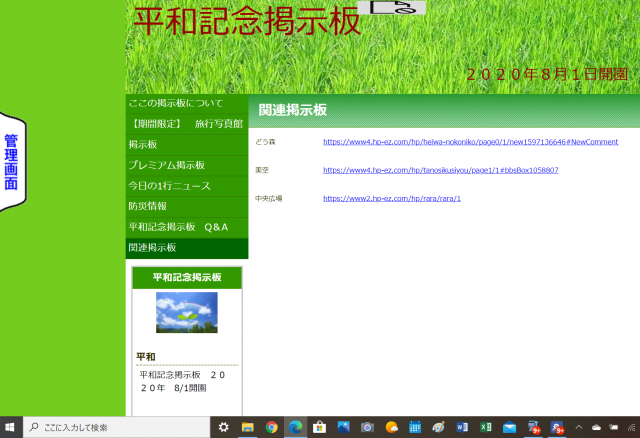Click the 平和記念掲示板 site title
The height and width of the screenshot is (438, 640).
tap(247, 21)
